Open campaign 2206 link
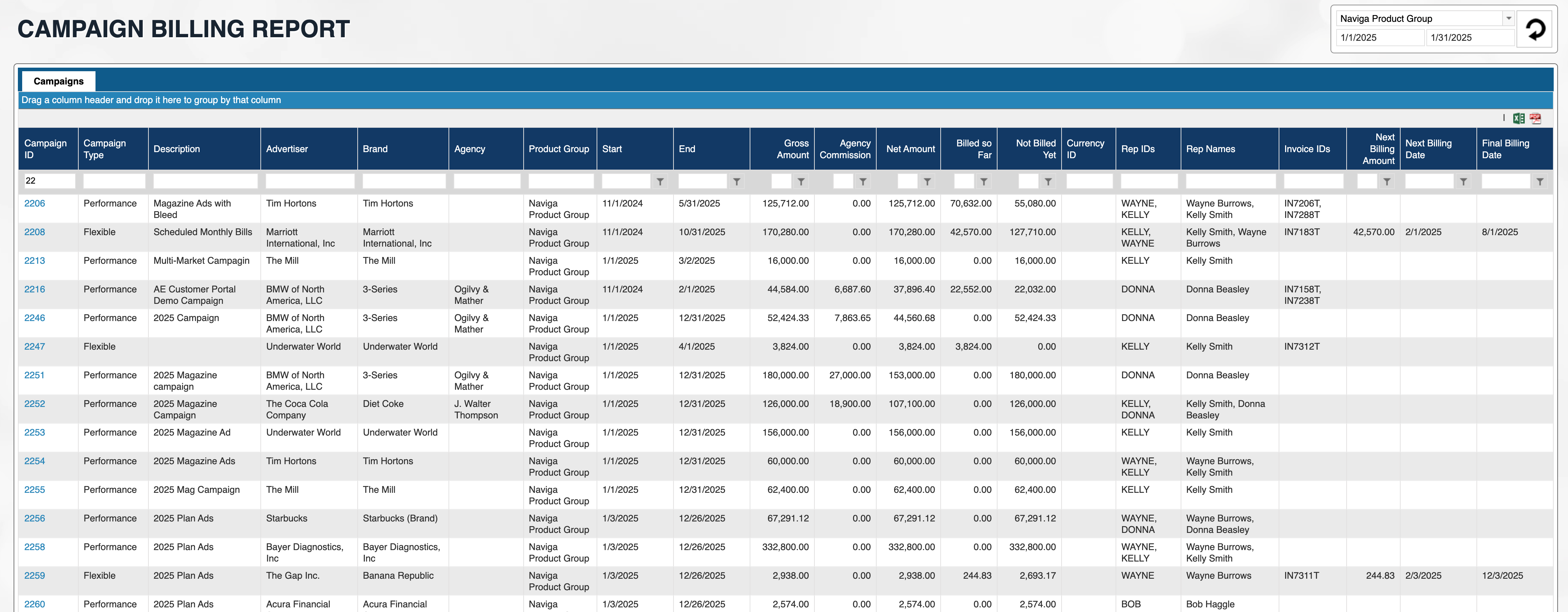1568x612 pixels. click(x=35, y=203)
